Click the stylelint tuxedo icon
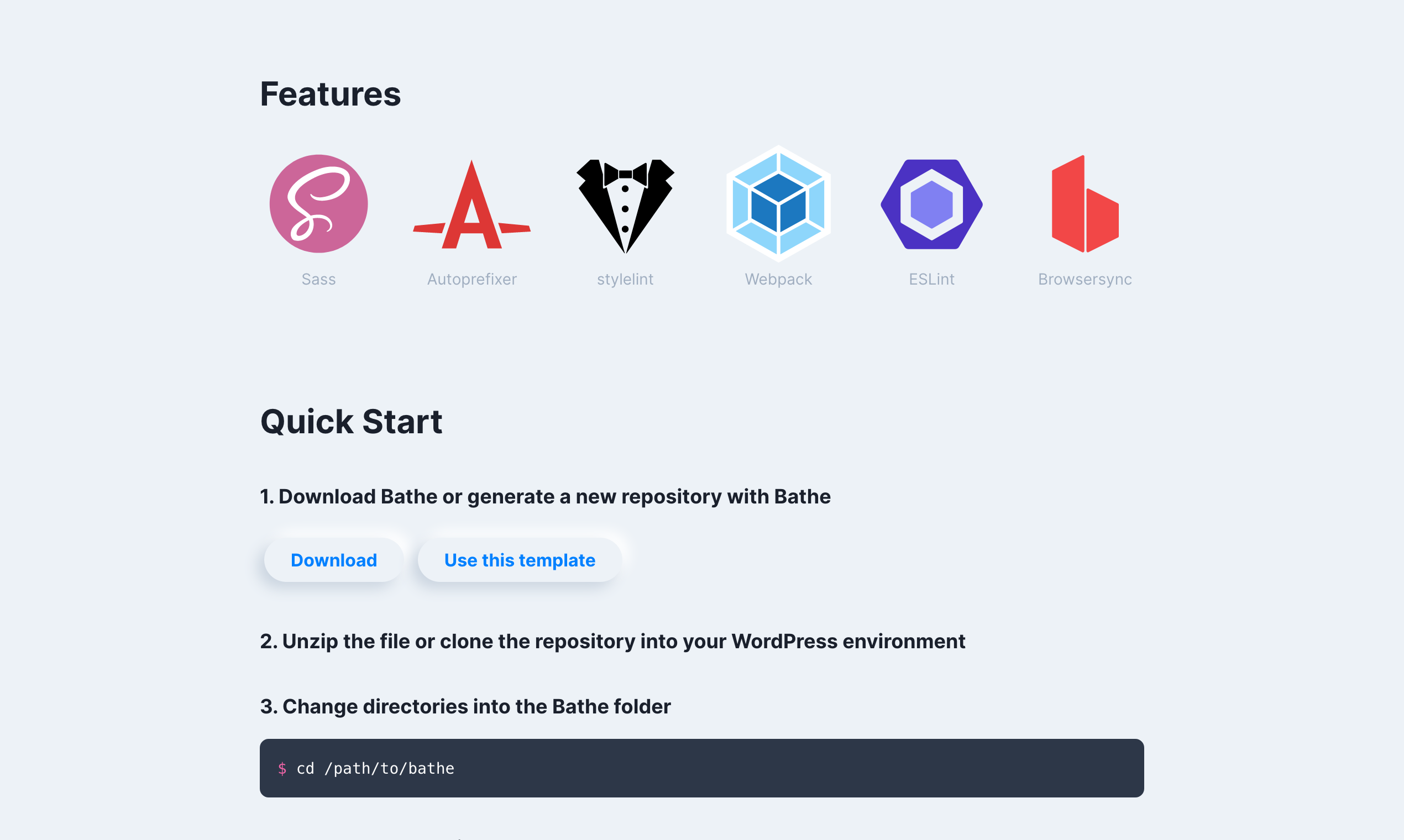1404x840 pixels. 625,205
